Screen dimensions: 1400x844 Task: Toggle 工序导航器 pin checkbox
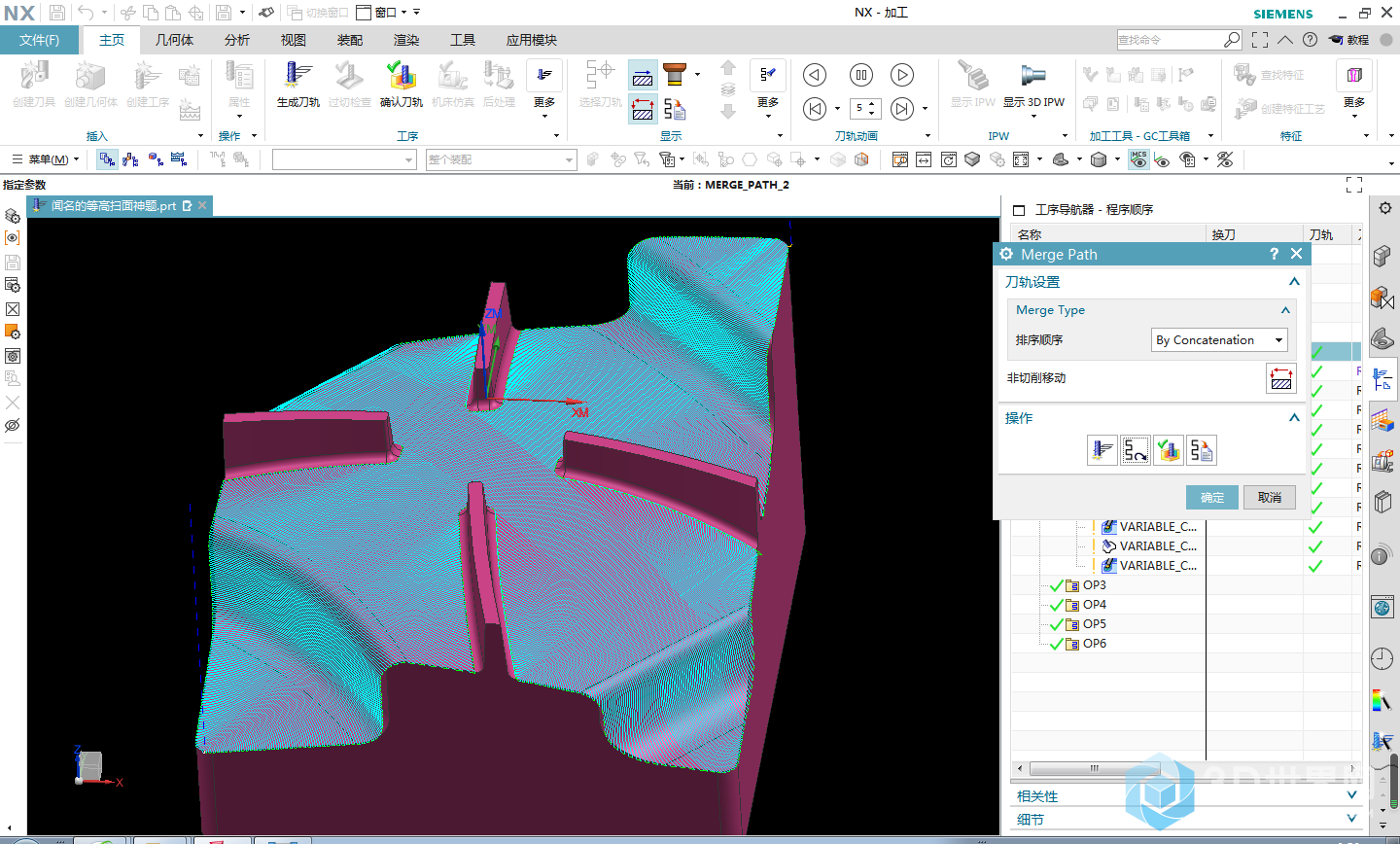coord(1019,210)
